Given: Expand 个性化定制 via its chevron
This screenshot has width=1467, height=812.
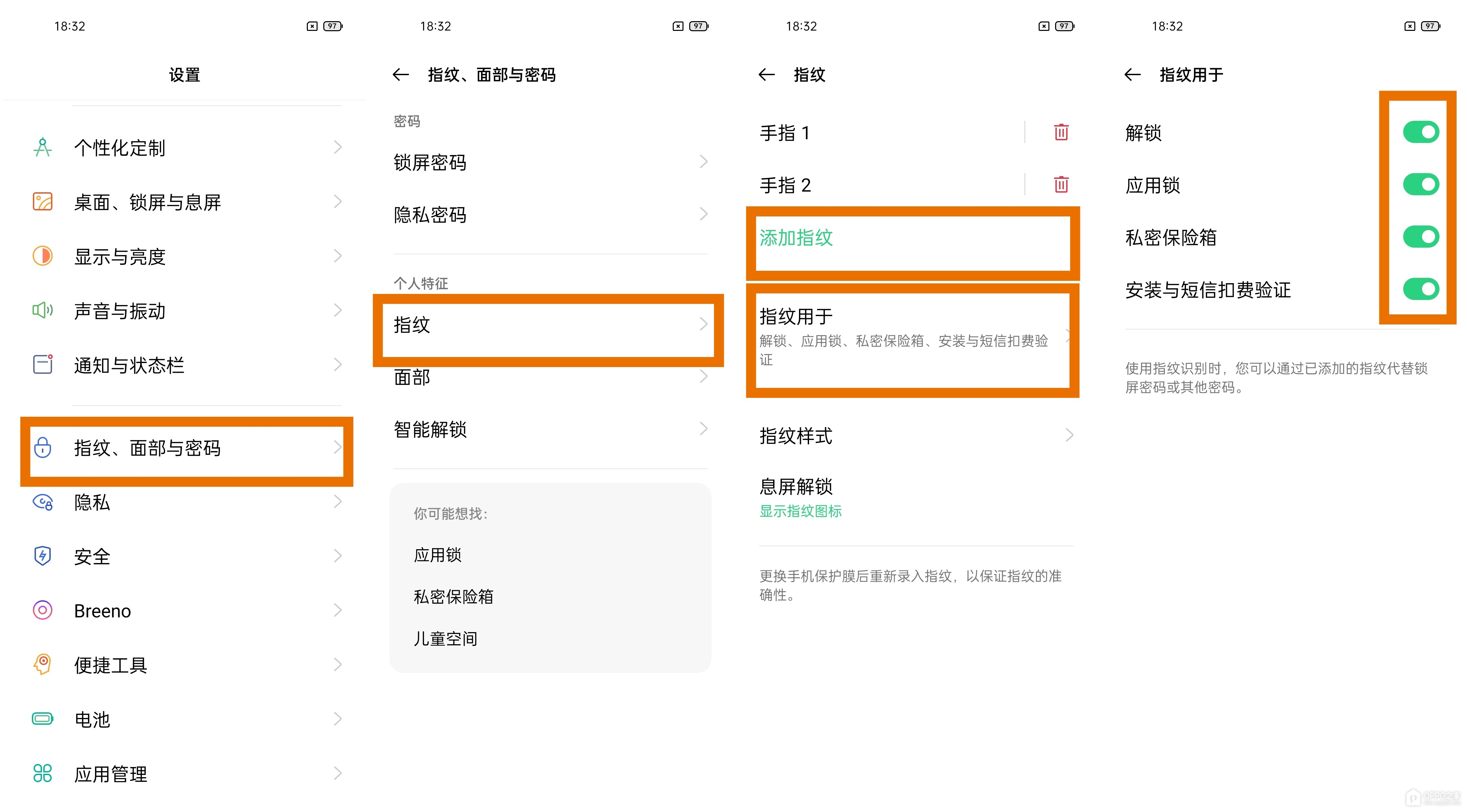Looking at the screenshot, I should click(x=338, y=147).
